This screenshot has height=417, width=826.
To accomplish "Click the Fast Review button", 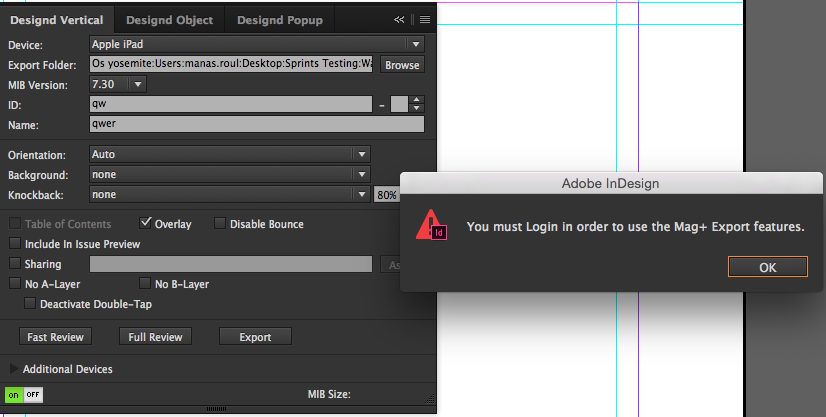I will point(55,336).
